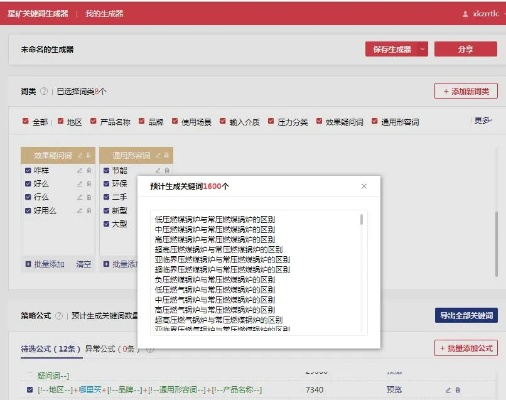
Task: Delete the 通用形容词 category
Action: click(166, 155)
